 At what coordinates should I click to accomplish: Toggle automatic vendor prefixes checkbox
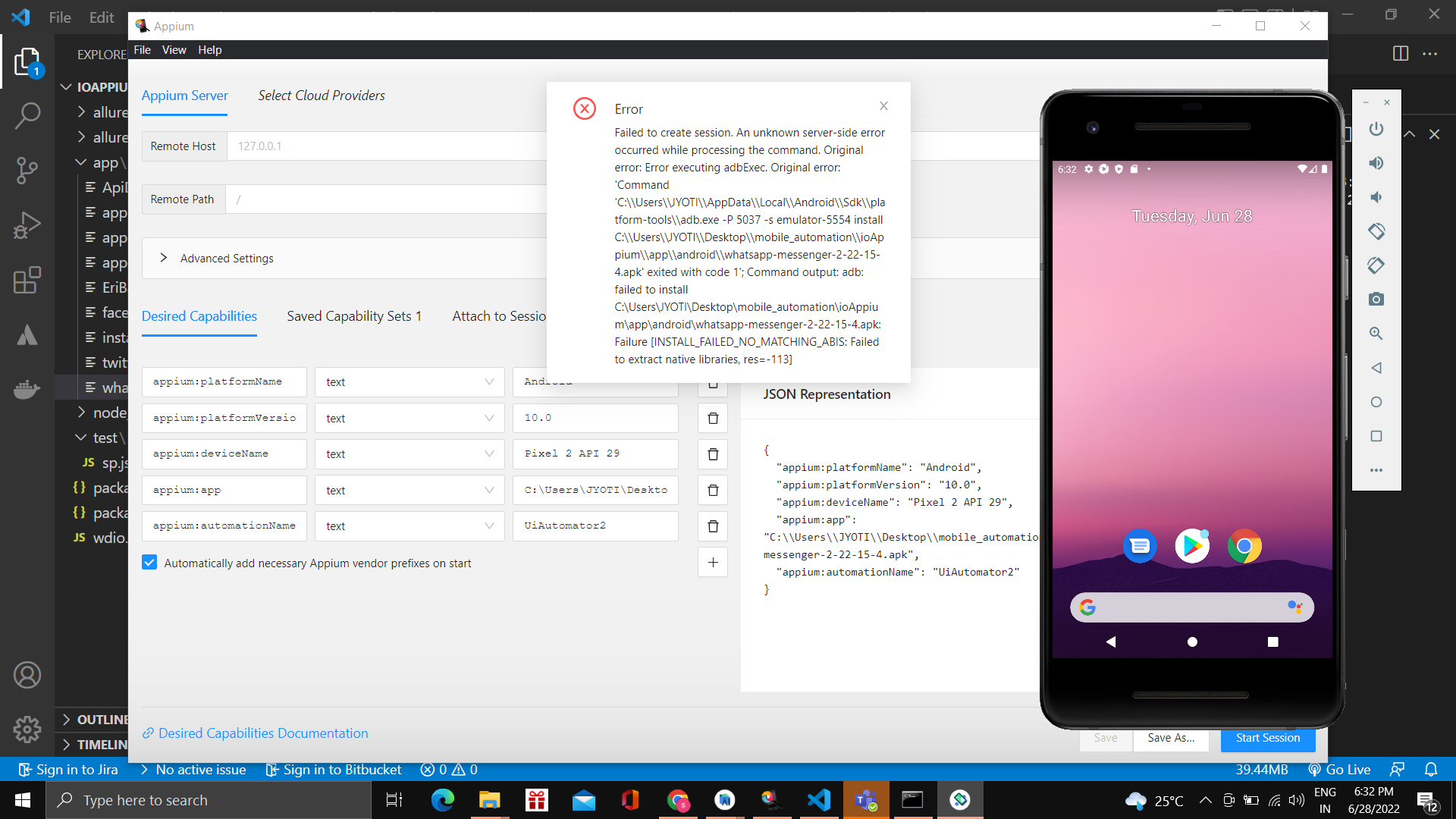pyautogui.click(x=149, y=563)
